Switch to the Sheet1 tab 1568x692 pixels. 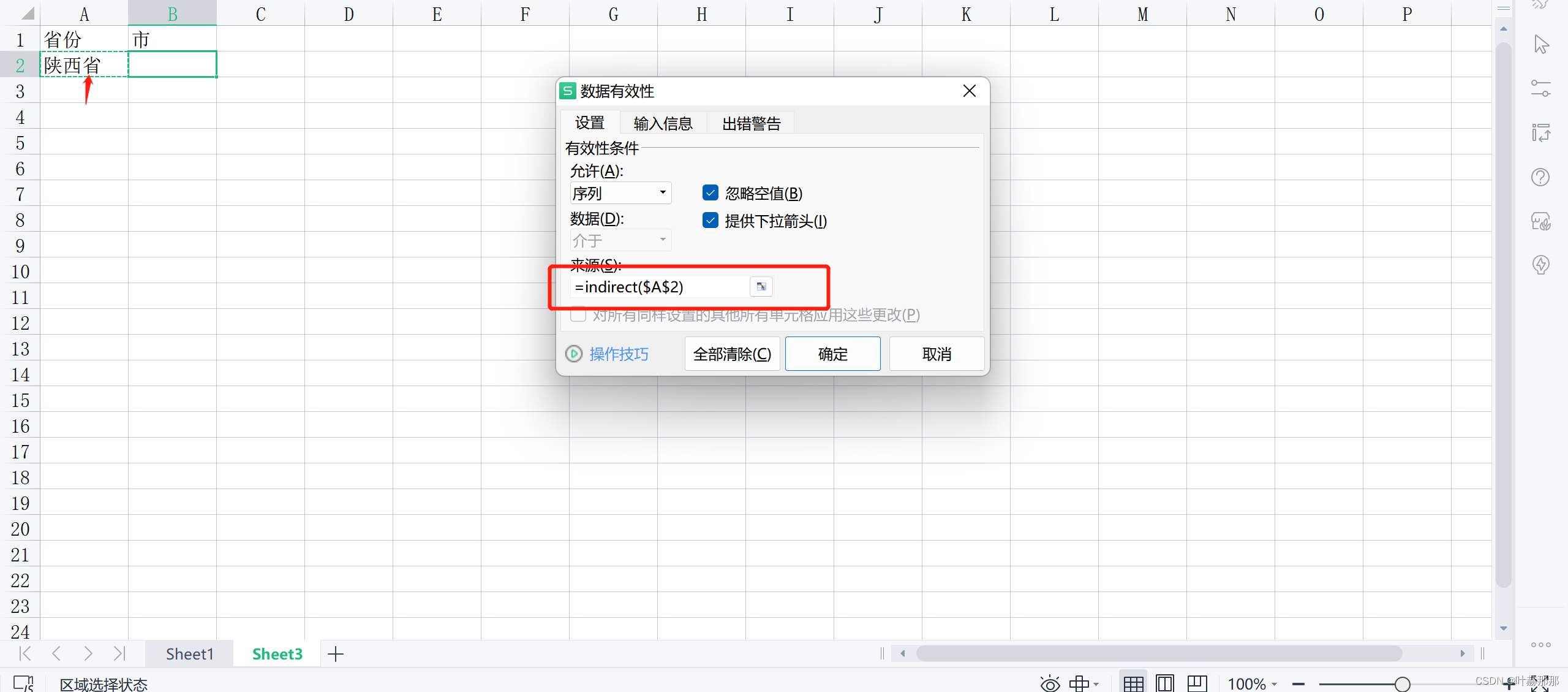[189, 654]
